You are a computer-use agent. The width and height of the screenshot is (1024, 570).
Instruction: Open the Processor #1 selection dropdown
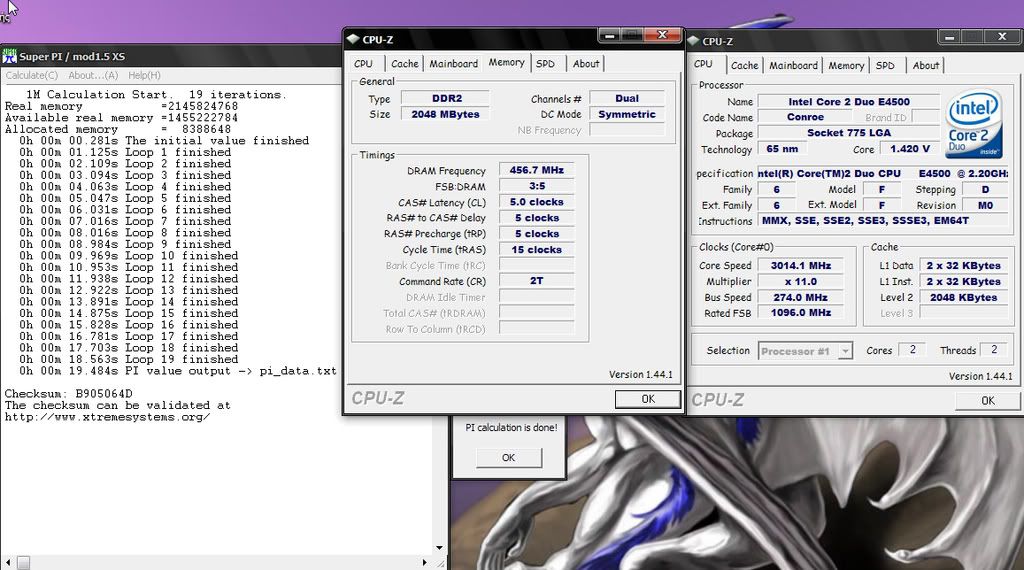coord(845,351)
